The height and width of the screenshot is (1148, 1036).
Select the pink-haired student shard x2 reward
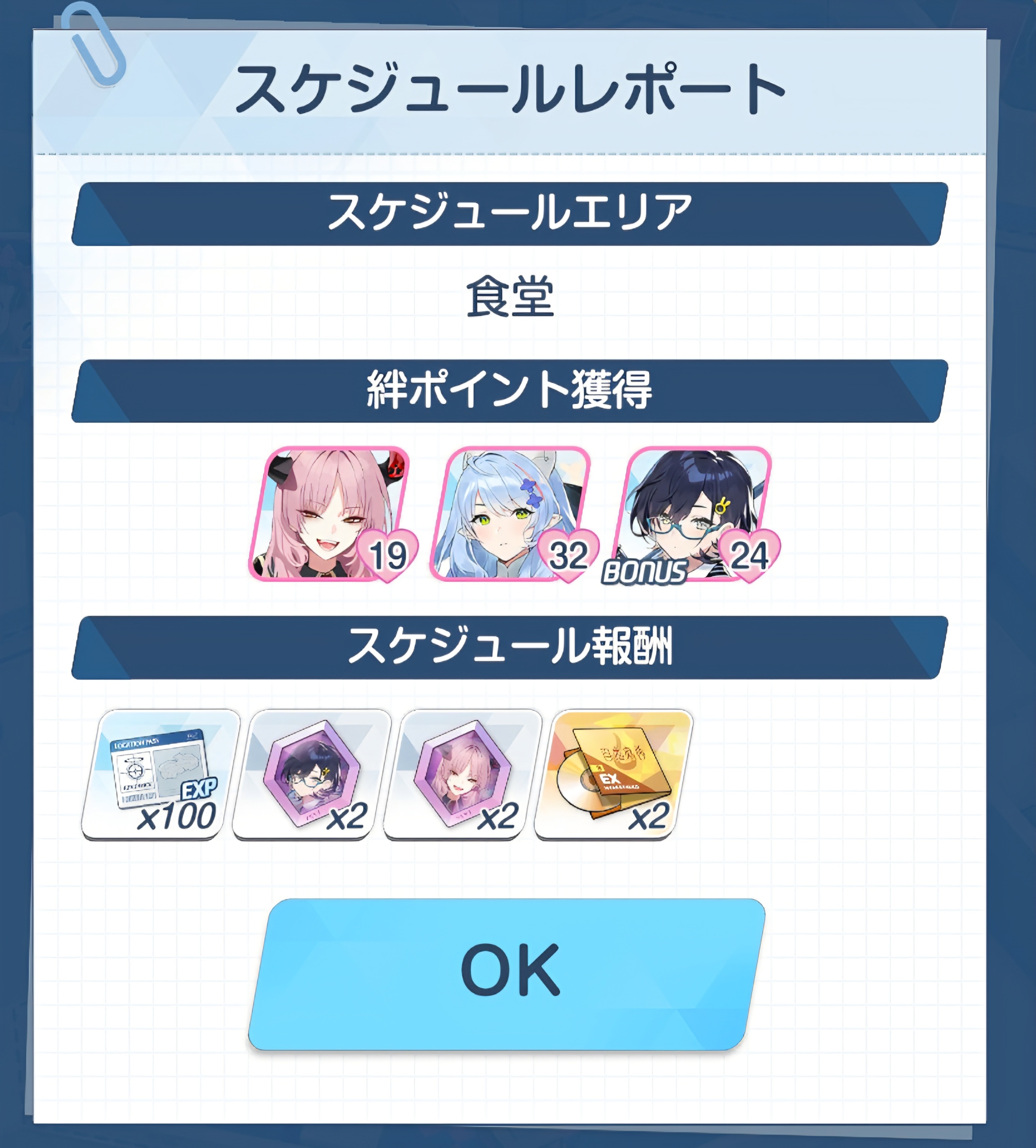point(463,774)
